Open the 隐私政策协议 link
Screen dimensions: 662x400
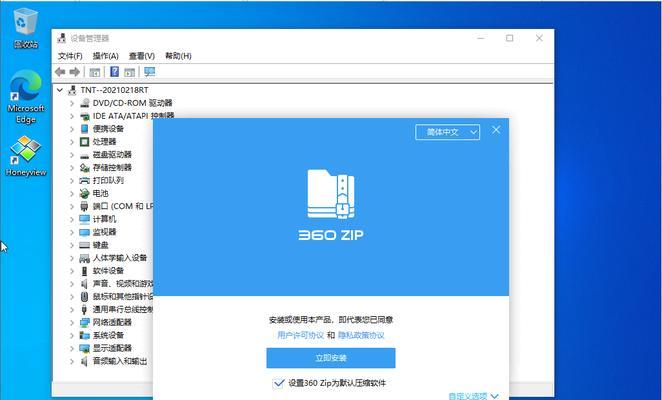coord(361,335)
